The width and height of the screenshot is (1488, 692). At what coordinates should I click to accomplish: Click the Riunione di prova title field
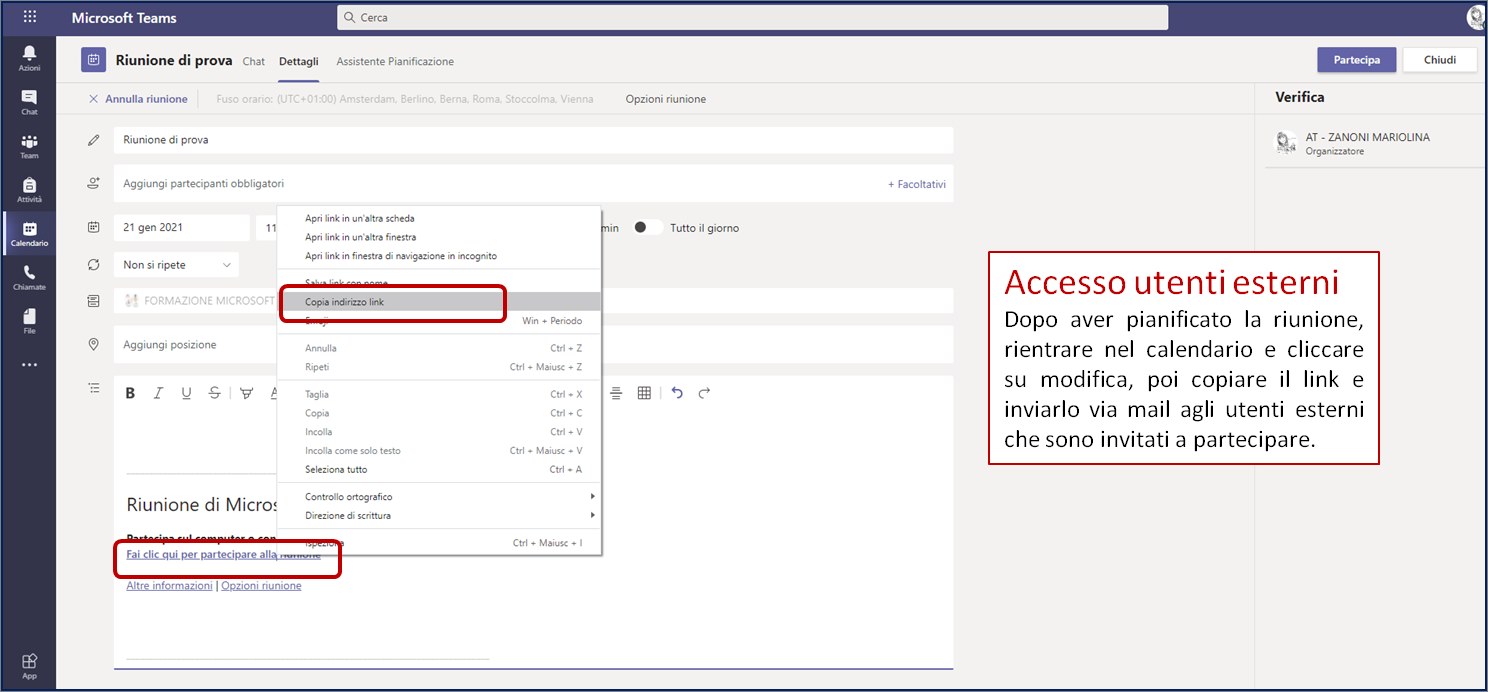coord(533,140)
